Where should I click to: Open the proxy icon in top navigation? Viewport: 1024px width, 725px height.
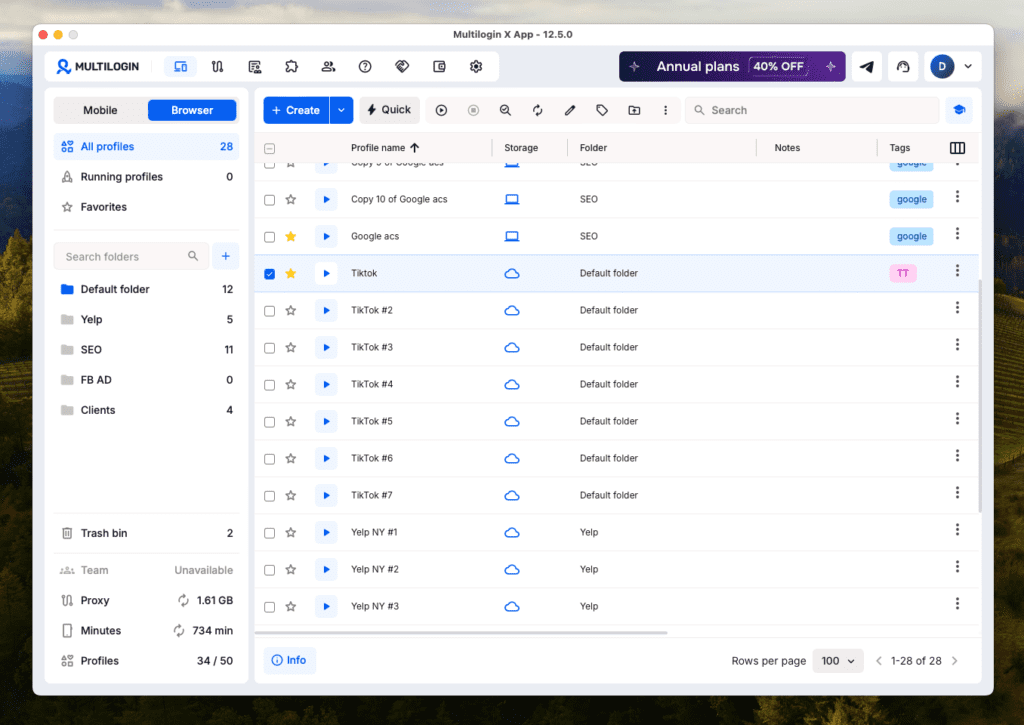[x=217, y=67]
